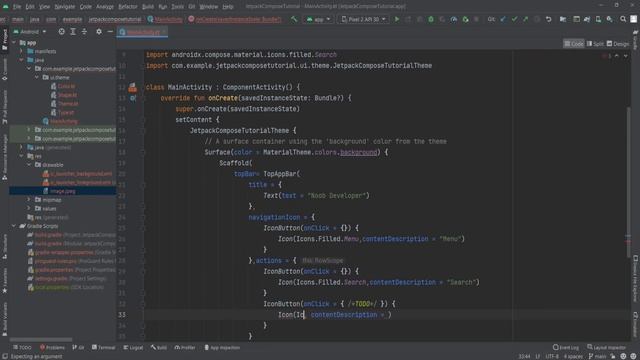Collapse the Gradle Scripts node
Viewport: 640px width, 360px height.
pos(14,226)
